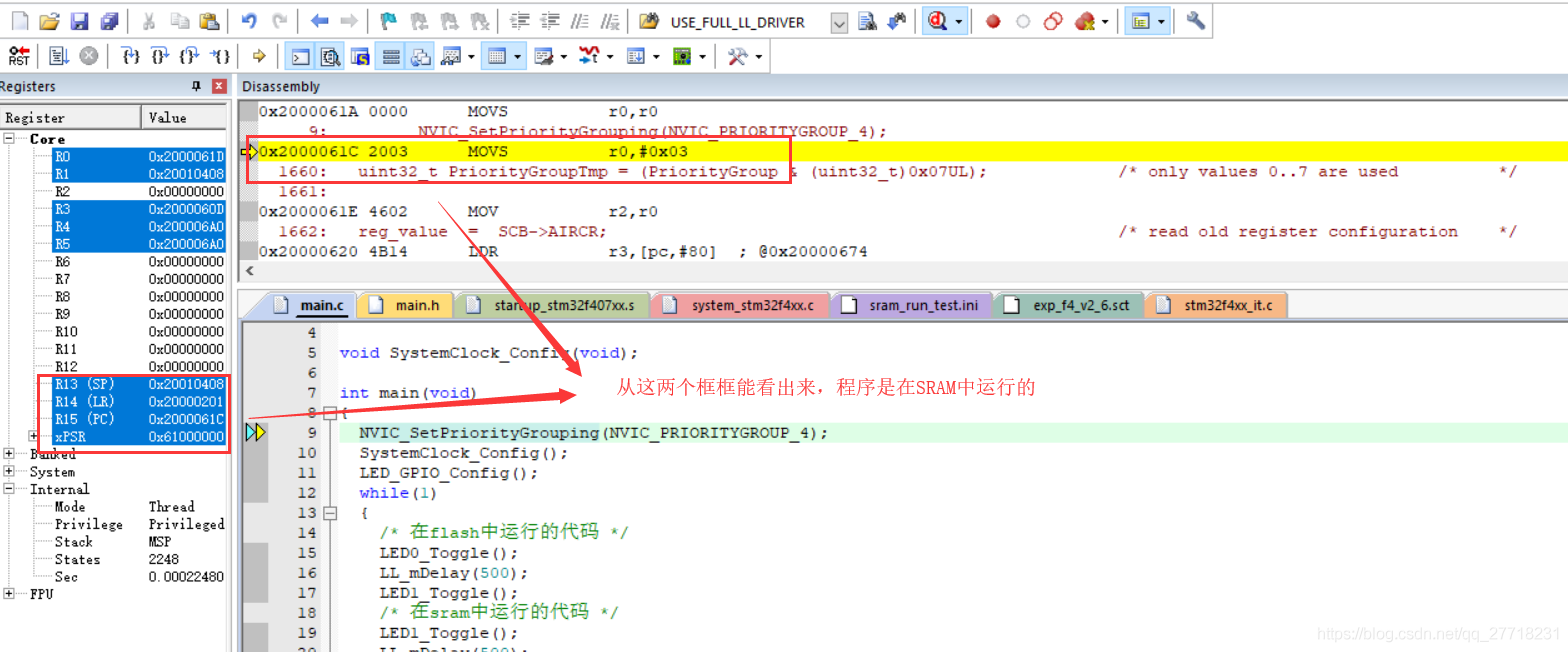This screenshot has height=652, width=1568.
Task: Expand the Banked register group
Action: tap(10, 454)
